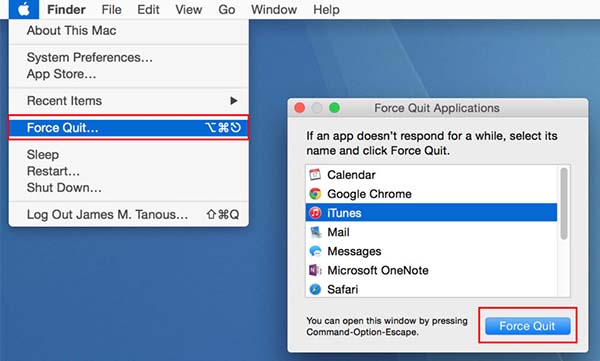This screenshot has width=600, height=361.
Task: Open the Go menu
Action: pos(227,9)
